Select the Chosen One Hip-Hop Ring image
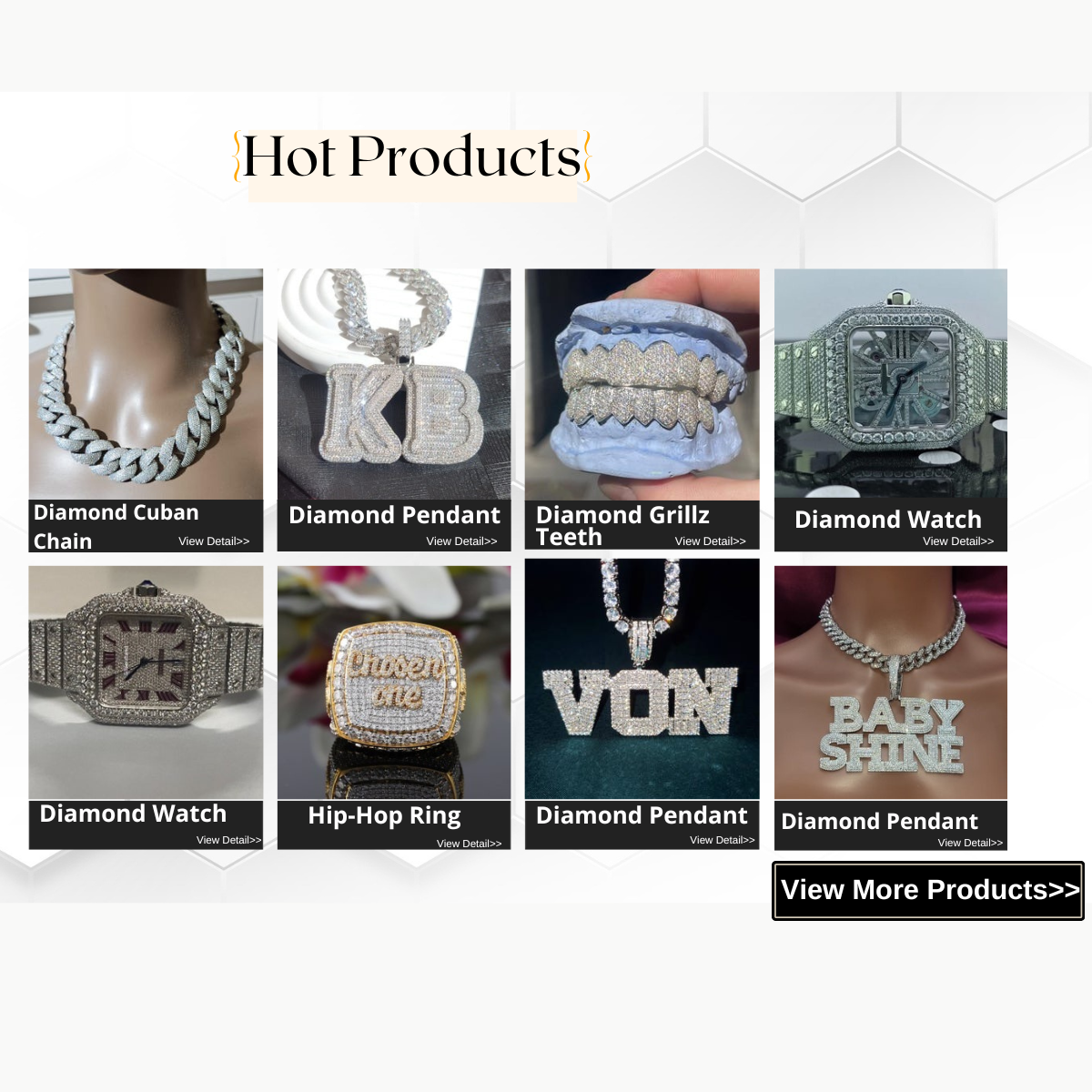Viewport: 1092px width, 1092px height. pyautogui.click(x=394, y=682)
